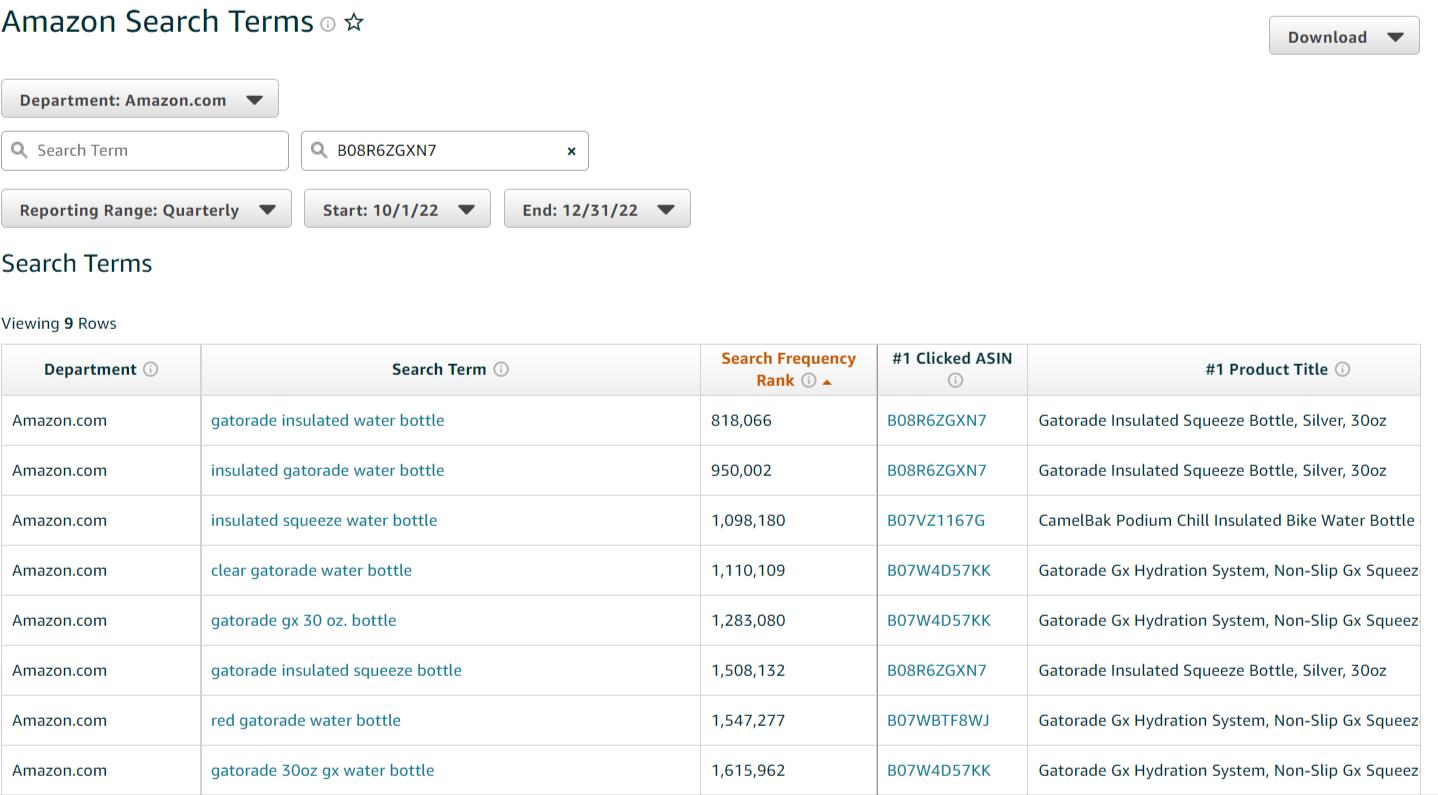1438x795 pixels.
Task: Click the magnifier icon in the ASIN search field
Action: [319, 150]
